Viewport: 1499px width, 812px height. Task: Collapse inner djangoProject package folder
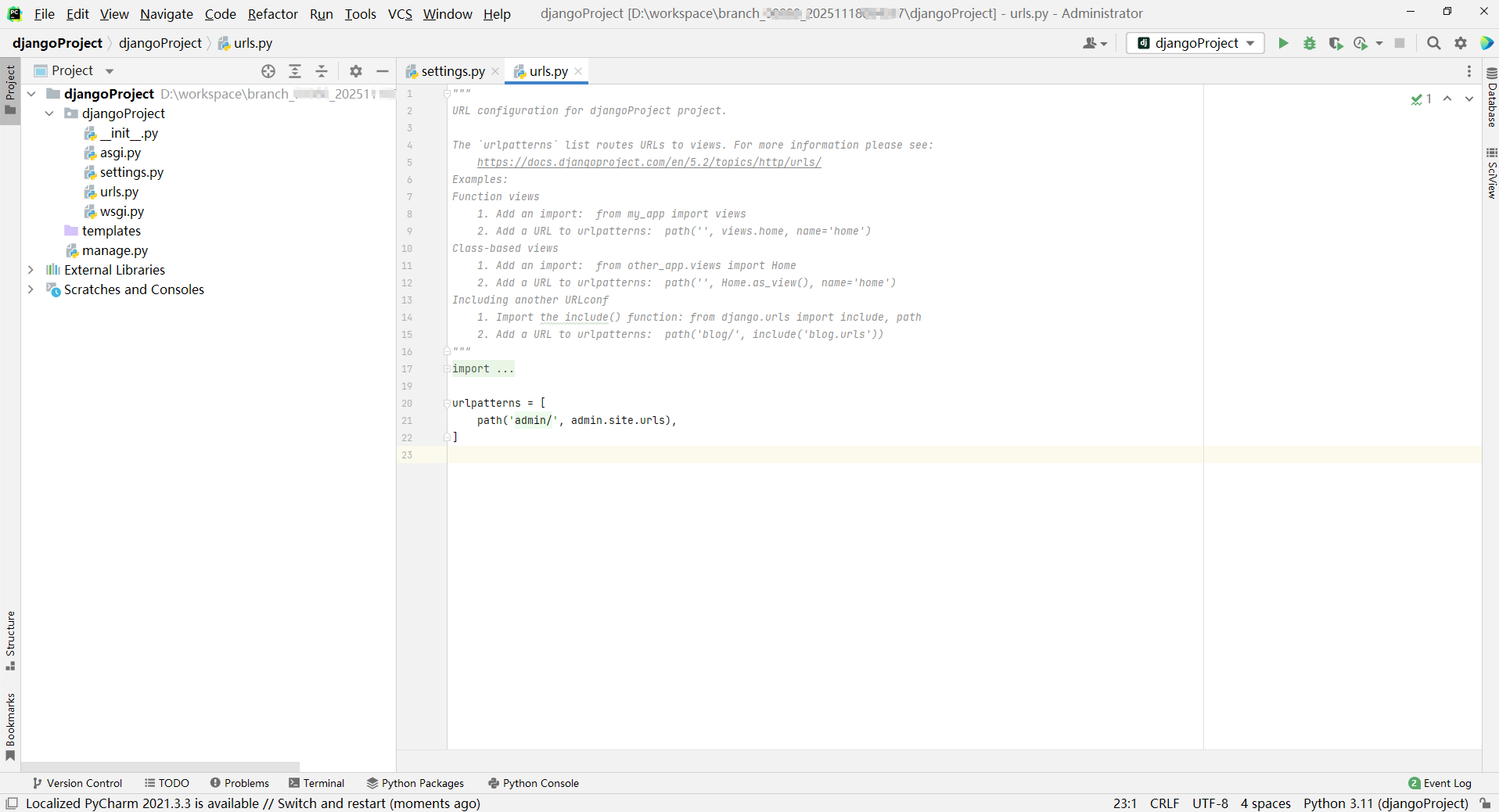(x=49, y=113)
